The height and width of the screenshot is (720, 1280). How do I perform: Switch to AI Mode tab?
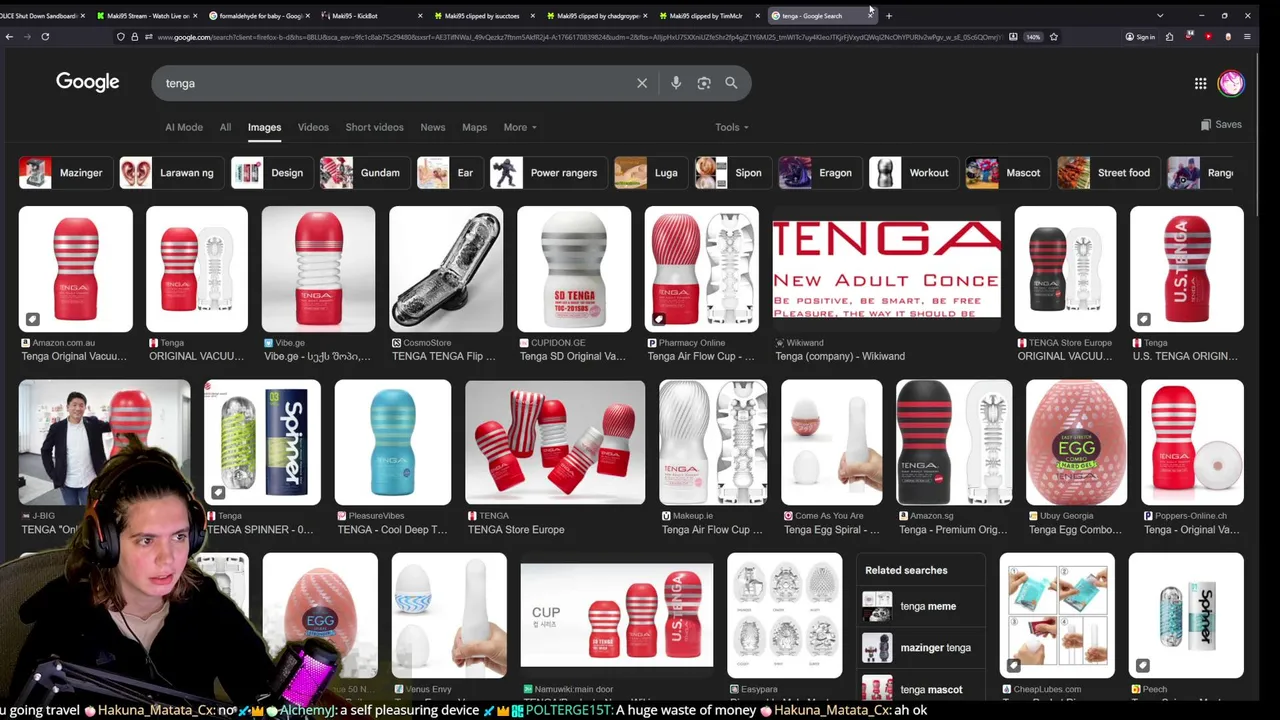(x=184, y=127)
